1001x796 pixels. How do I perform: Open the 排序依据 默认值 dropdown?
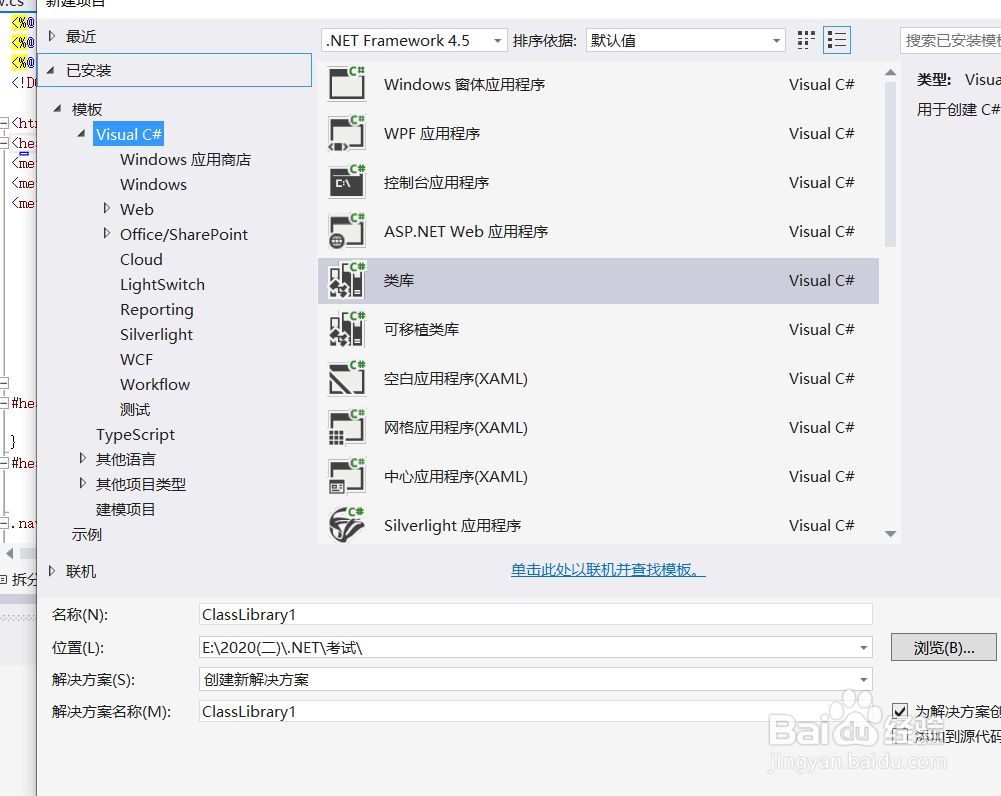click(x=686, y=40)
